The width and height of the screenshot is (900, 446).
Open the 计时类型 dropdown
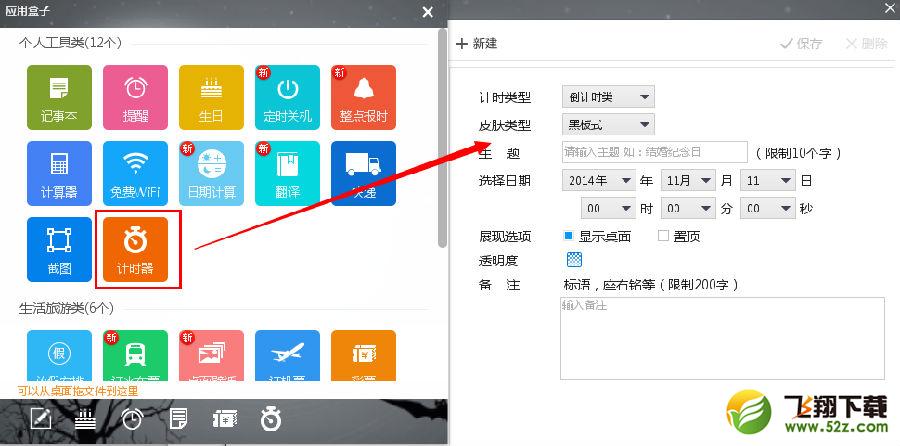pos(608,97)
